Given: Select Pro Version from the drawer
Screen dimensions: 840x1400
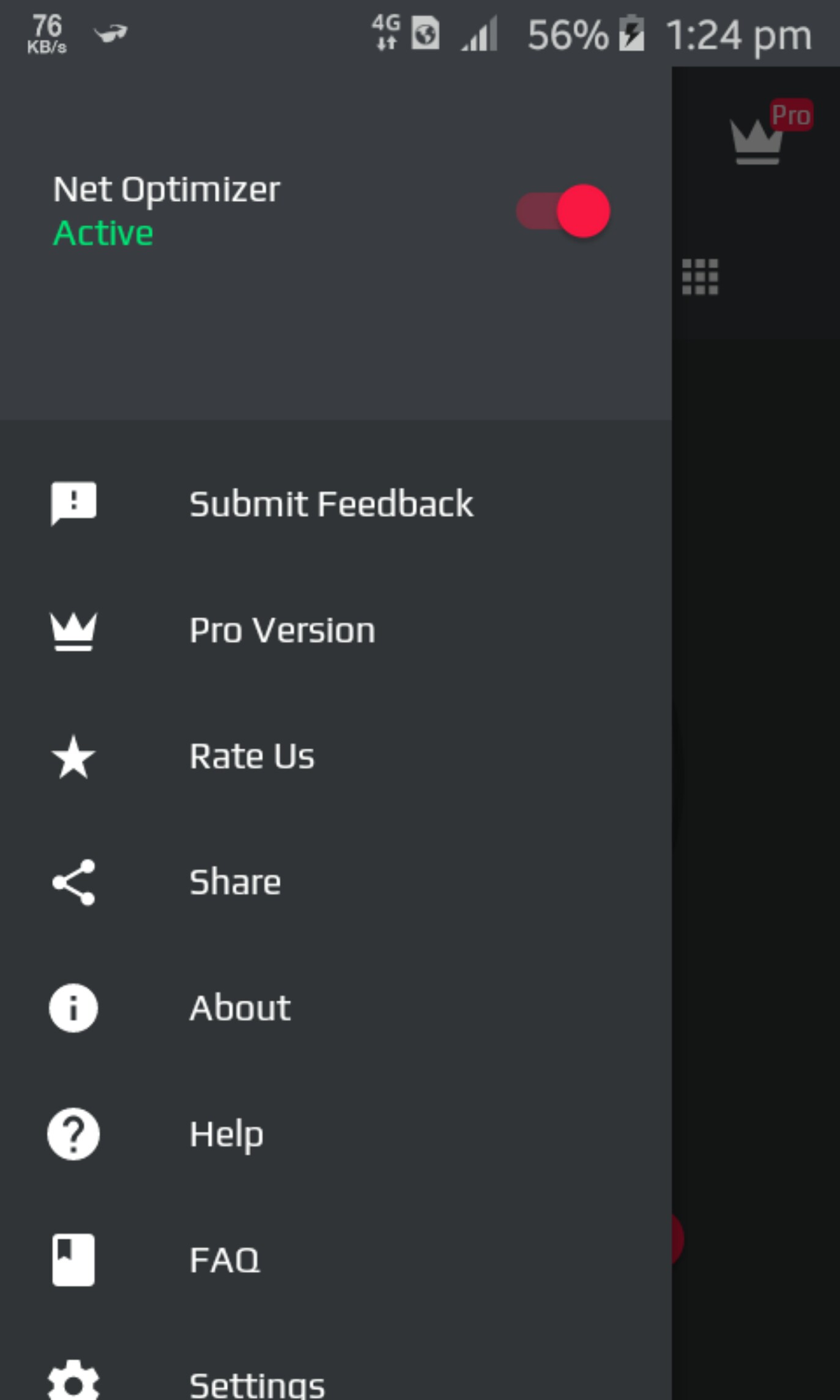Looking at the screenshot, I should [282, 630].
